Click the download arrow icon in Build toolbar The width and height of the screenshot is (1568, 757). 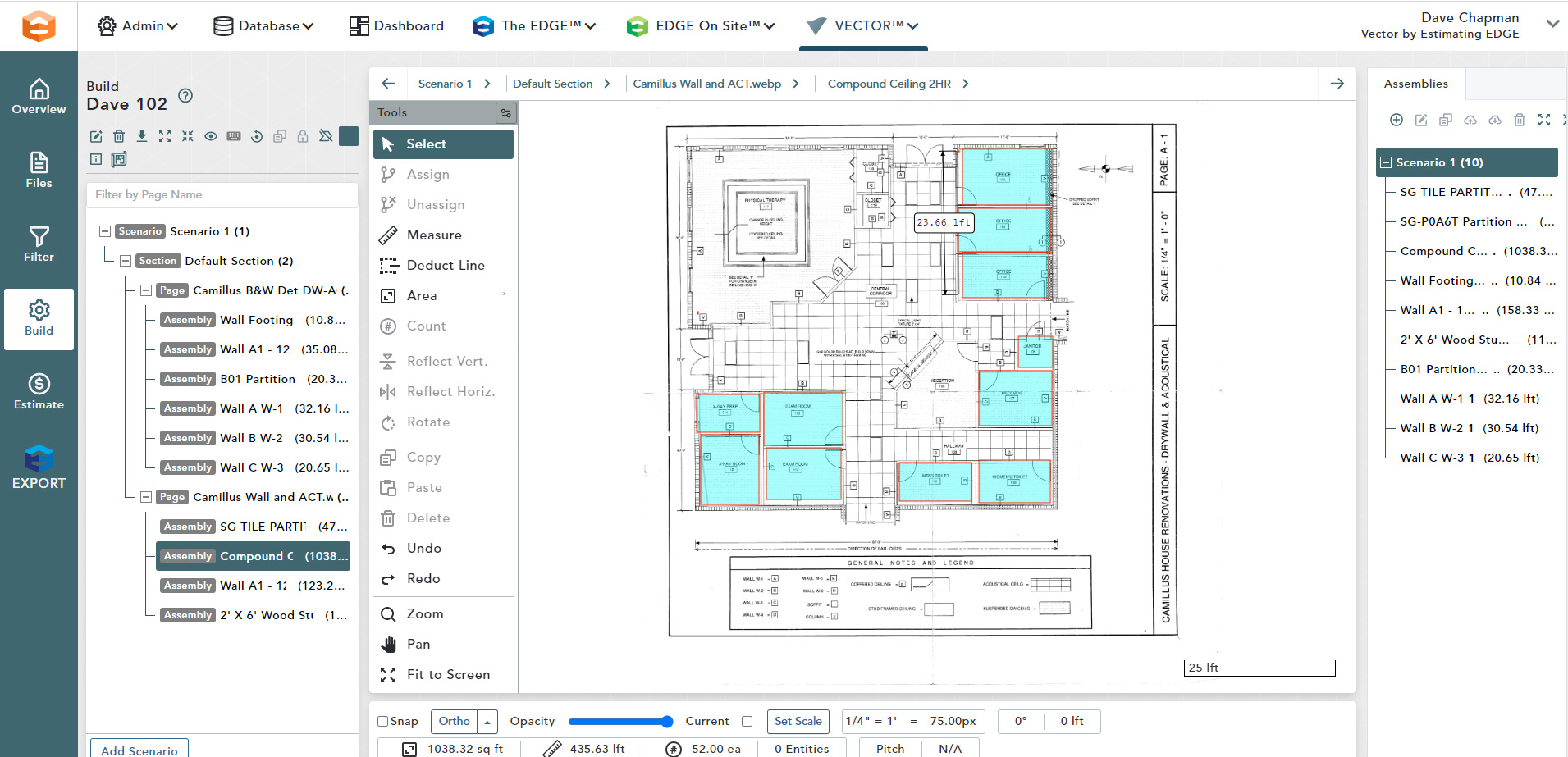tap(142, 136)
